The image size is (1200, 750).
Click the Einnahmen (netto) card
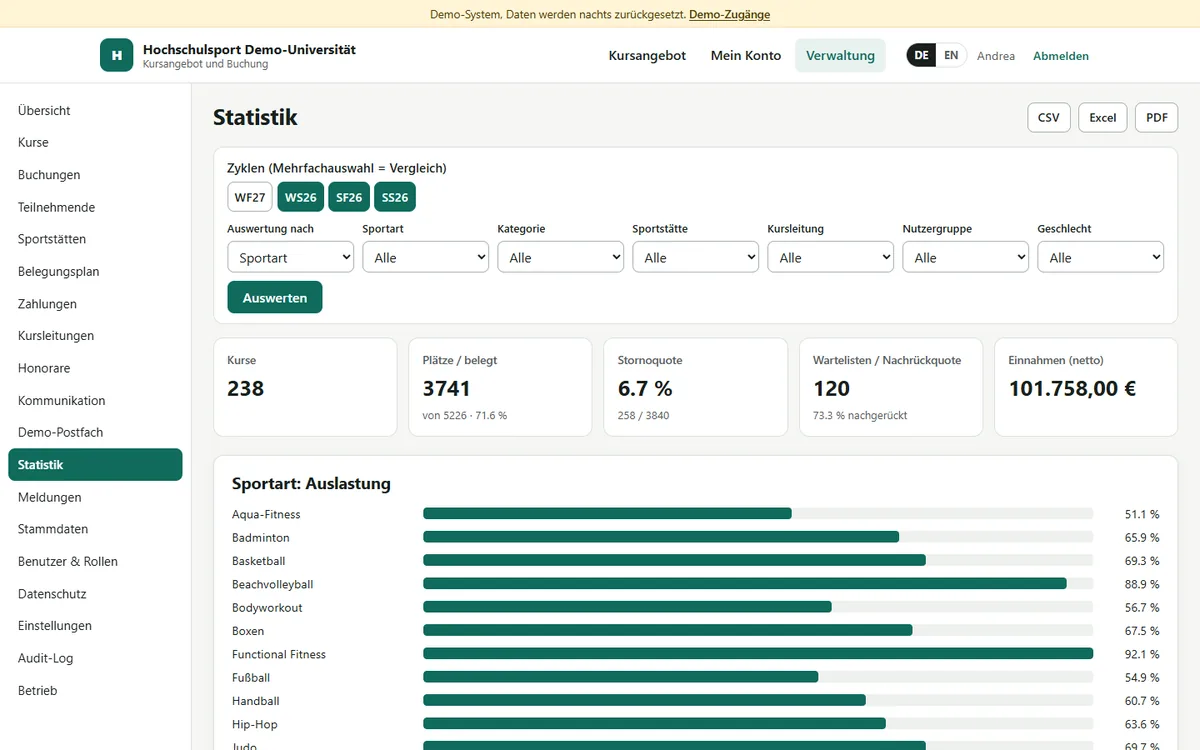tap(1086, 387)
